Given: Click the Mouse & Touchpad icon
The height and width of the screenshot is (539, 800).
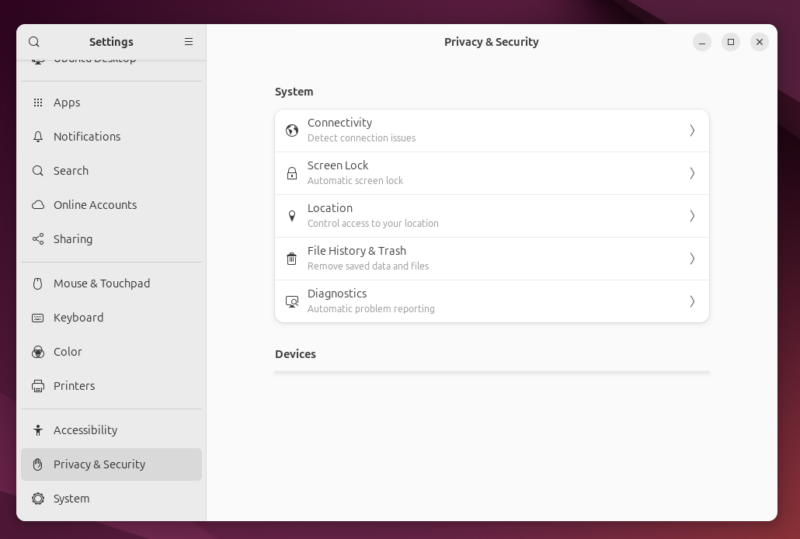Looking at the screenshot, I should tap(38, 284).
